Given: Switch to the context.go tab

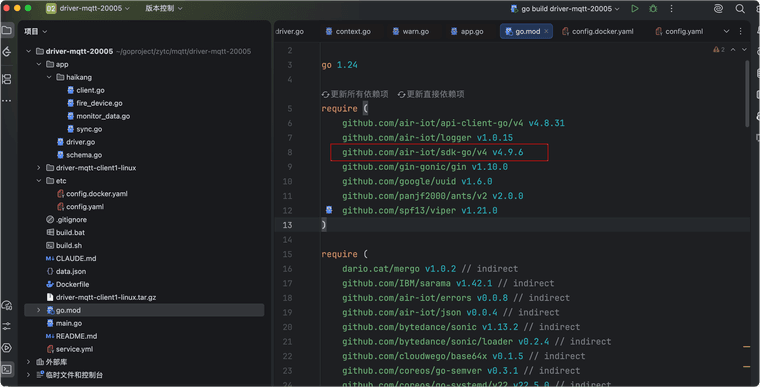Looking at the screenshot, I should 348,32.
